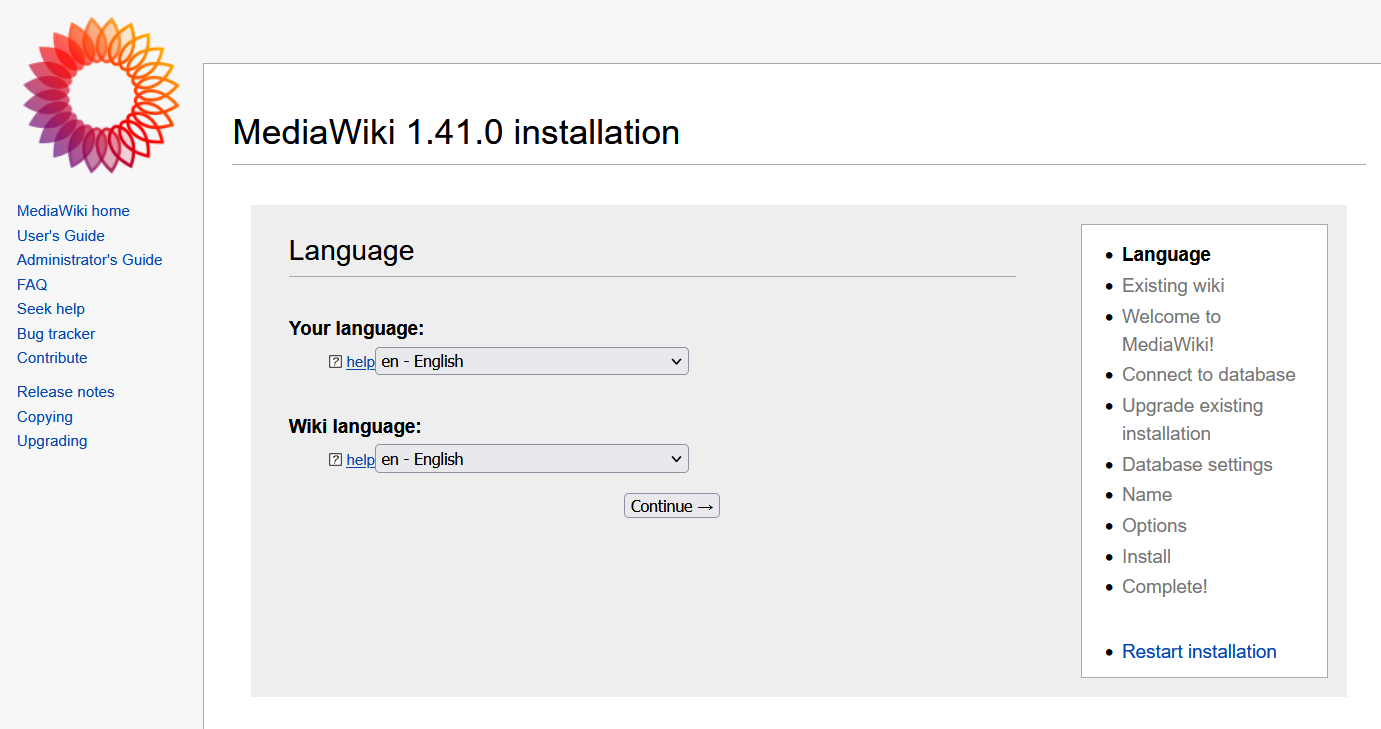The width and height of the screenshot is (1381, 729).
Task: Click the MediaWiki sunflower logo
Action: pyautogui.click(x=101, y=95)
